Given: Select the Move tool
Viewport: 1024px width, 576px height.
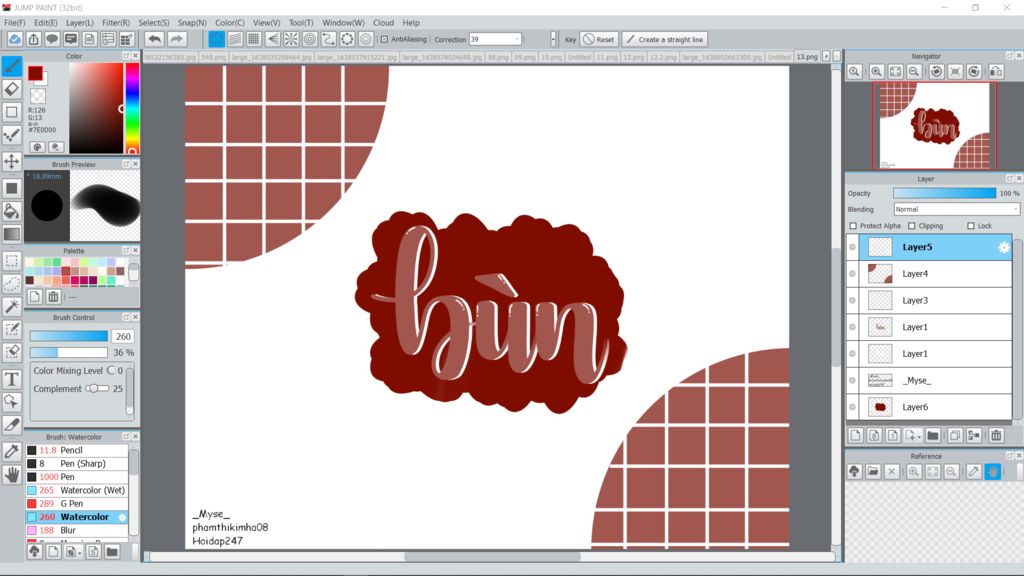Looking at the screenshot, I should click(12, 161).
